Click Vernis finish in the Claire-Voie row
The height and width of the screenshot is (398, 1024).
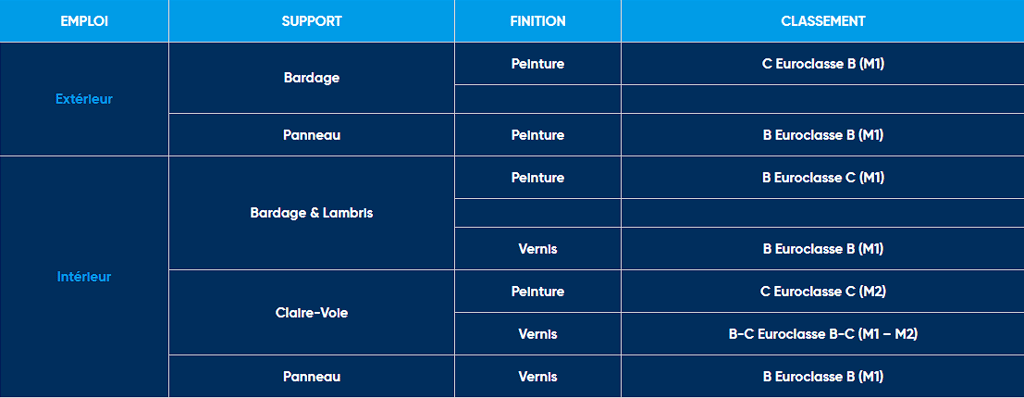[x=537, y=334]
